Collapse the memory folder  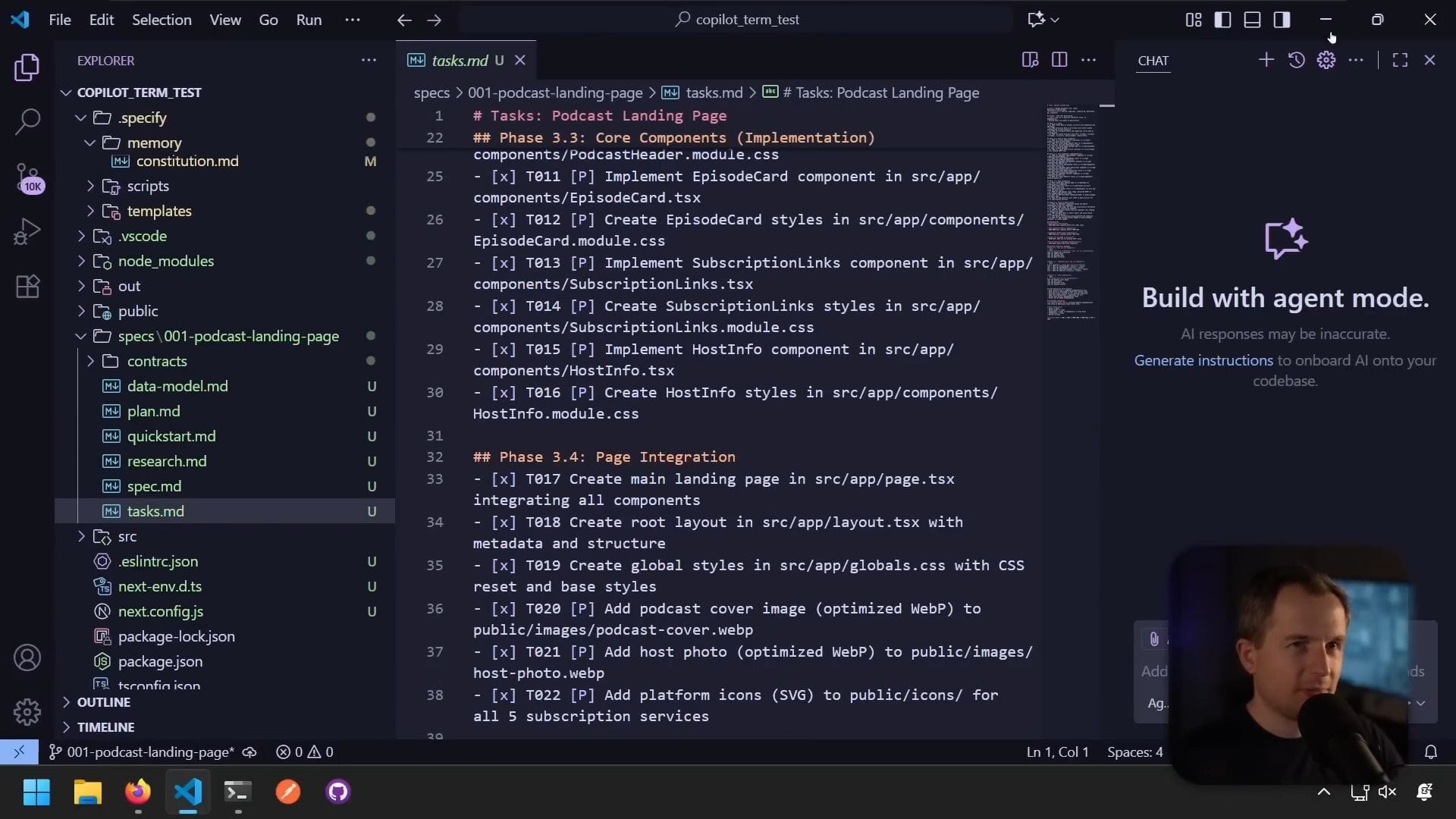154,143
